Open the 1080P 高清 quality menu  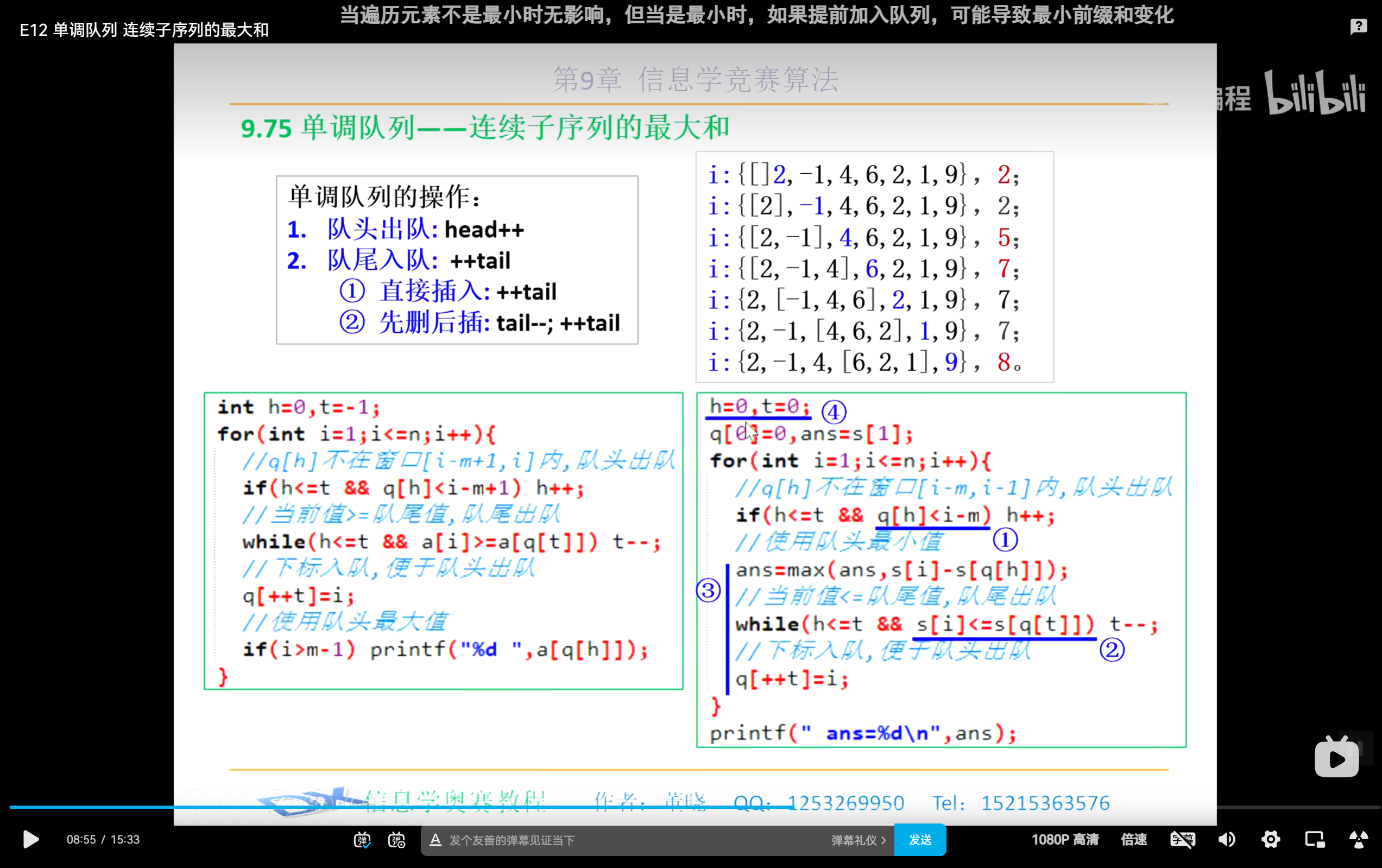[x=1065, y=839]
